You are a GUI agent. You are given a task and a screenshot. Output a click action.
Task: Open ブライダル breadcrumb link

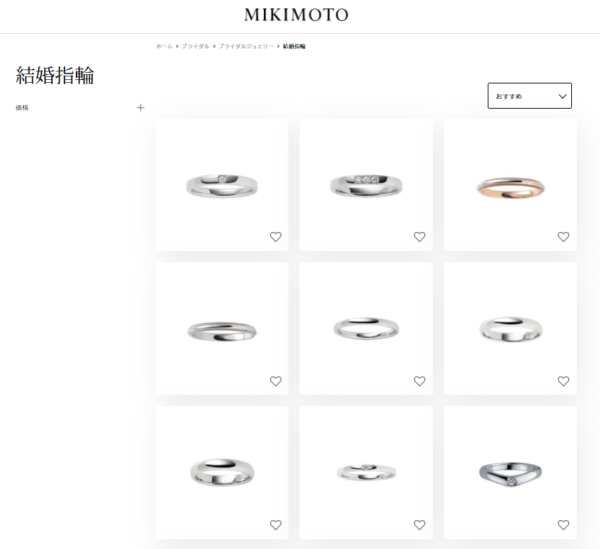(x=195, y=46)
